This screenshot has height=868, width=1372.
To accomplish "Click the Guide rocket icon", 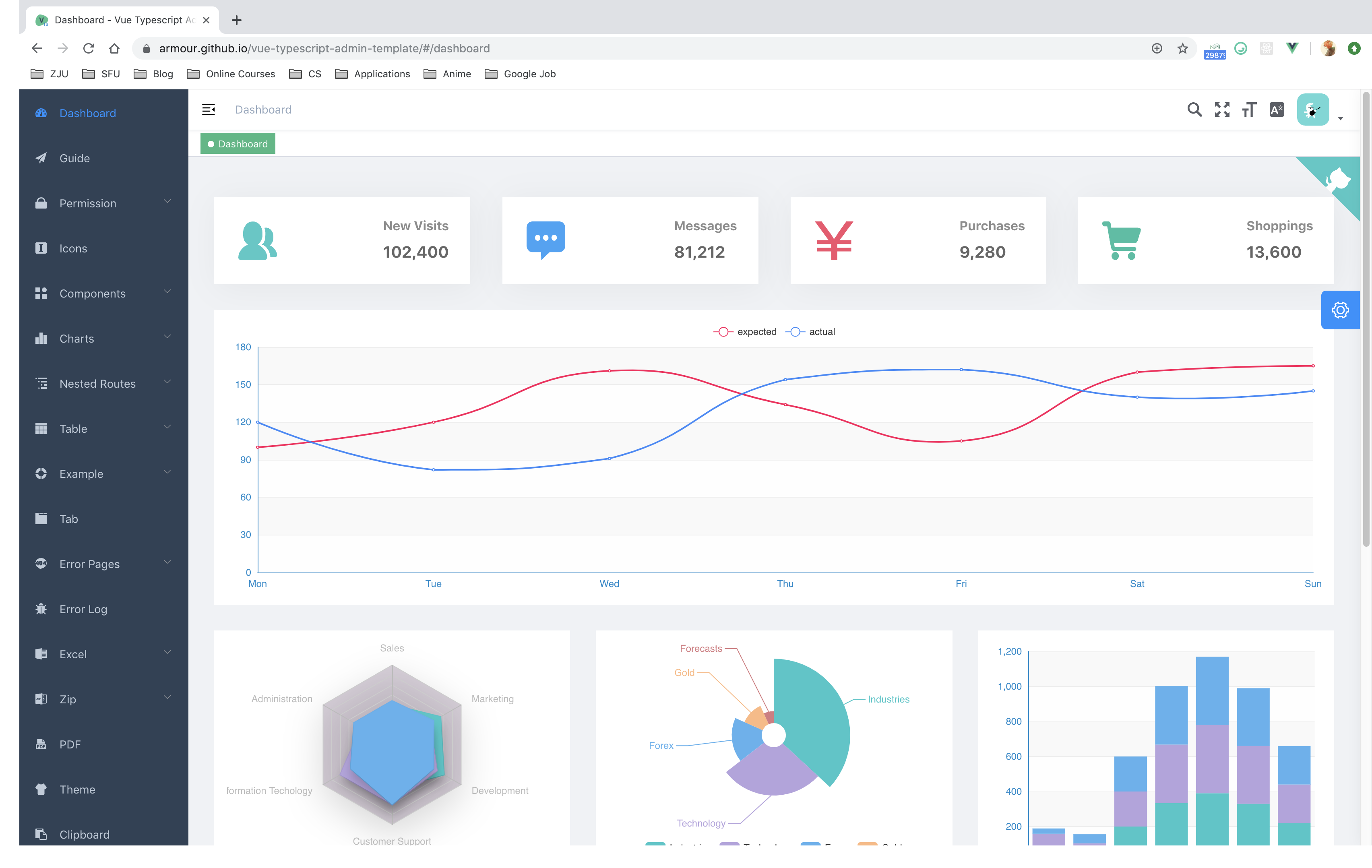I will [40, 157].
